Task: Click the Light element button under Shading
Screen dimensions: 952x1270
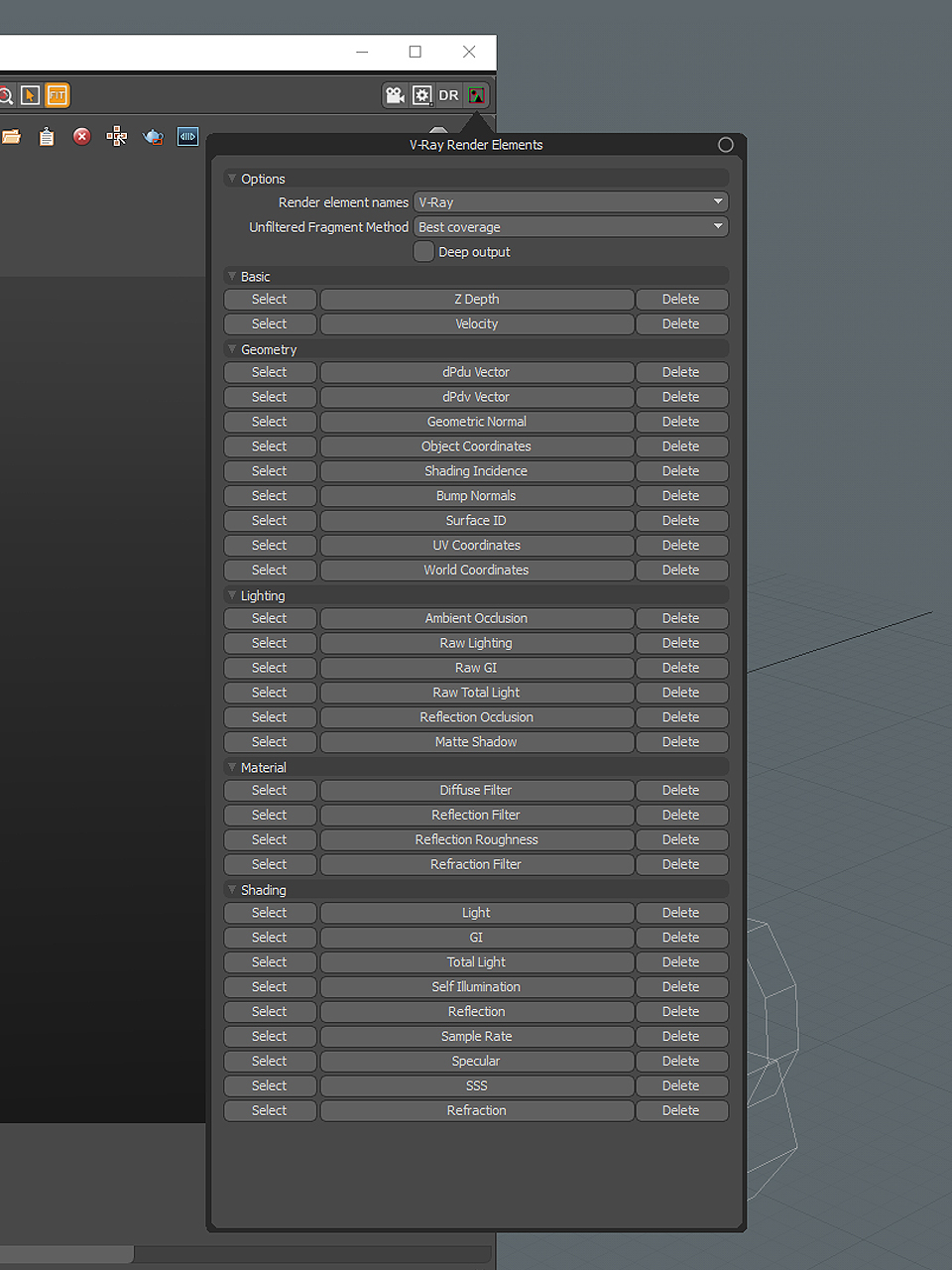Action: [x=477, y=913]
